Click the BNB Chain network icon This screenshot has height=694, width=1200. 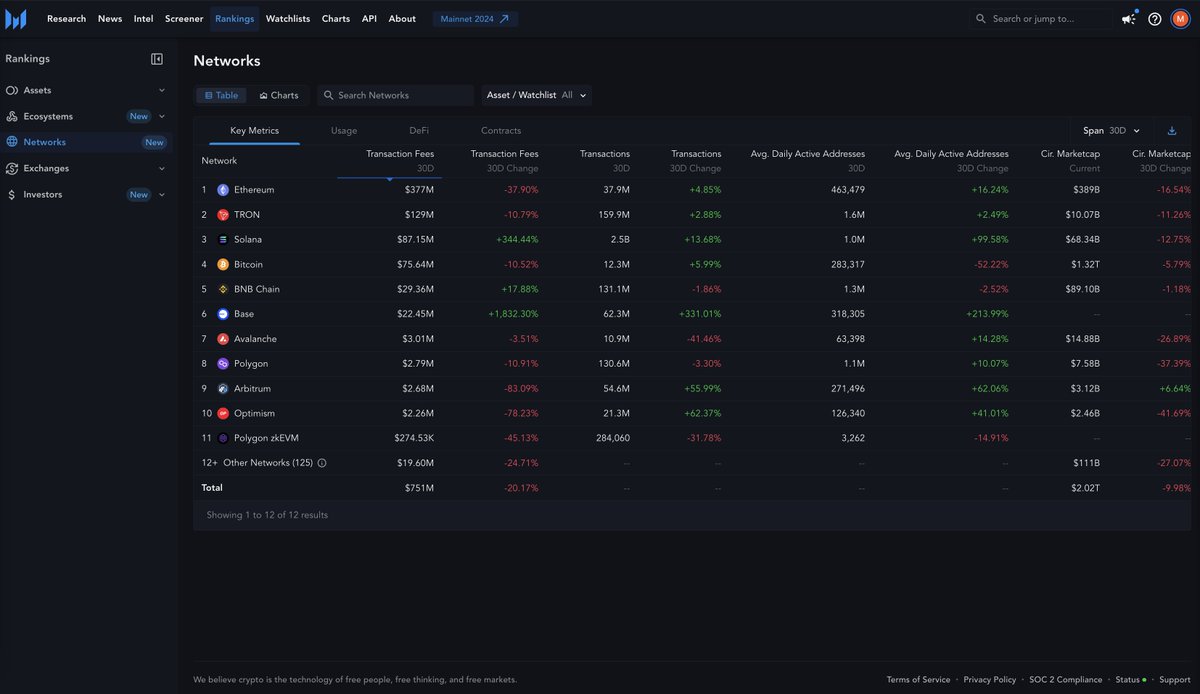(223, 289)
